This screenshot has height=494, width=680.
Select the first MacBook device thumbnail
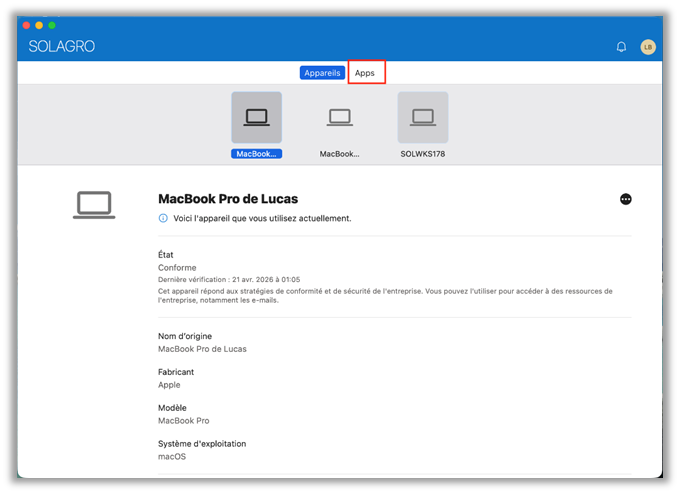(256, 117)
